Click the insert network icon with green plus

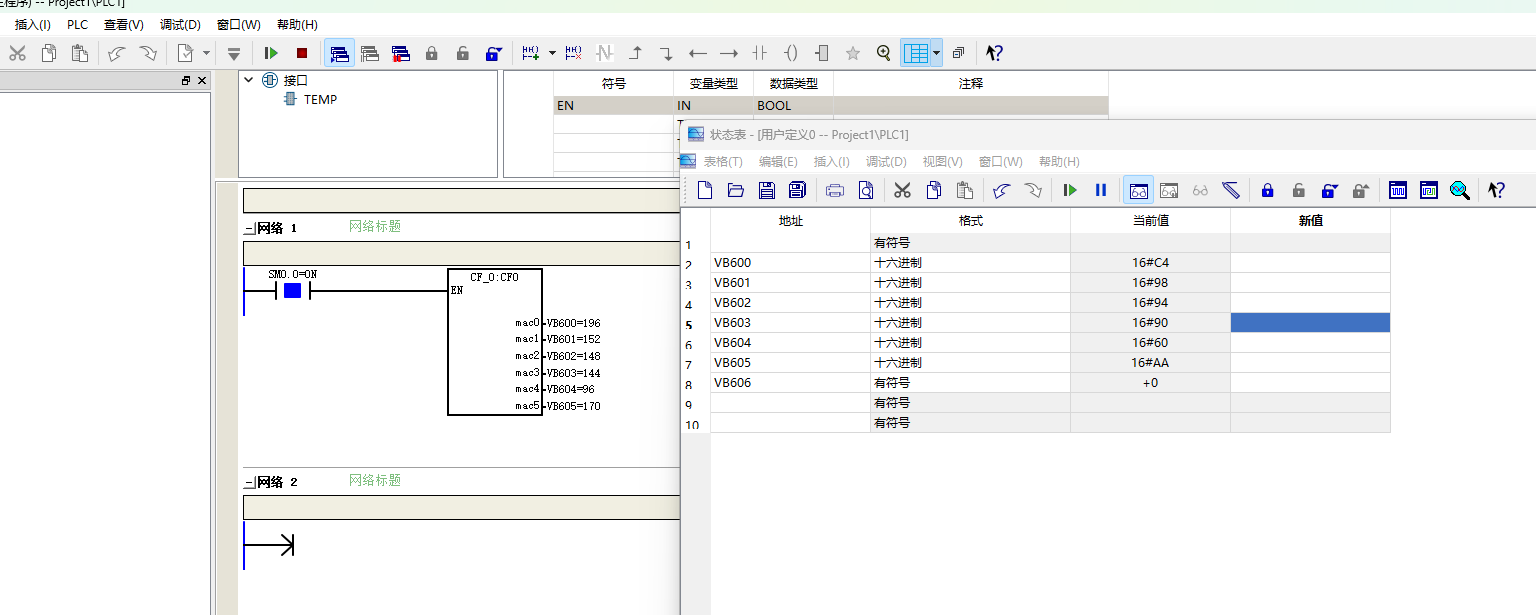pyautogui.click(x=530, y=53)
